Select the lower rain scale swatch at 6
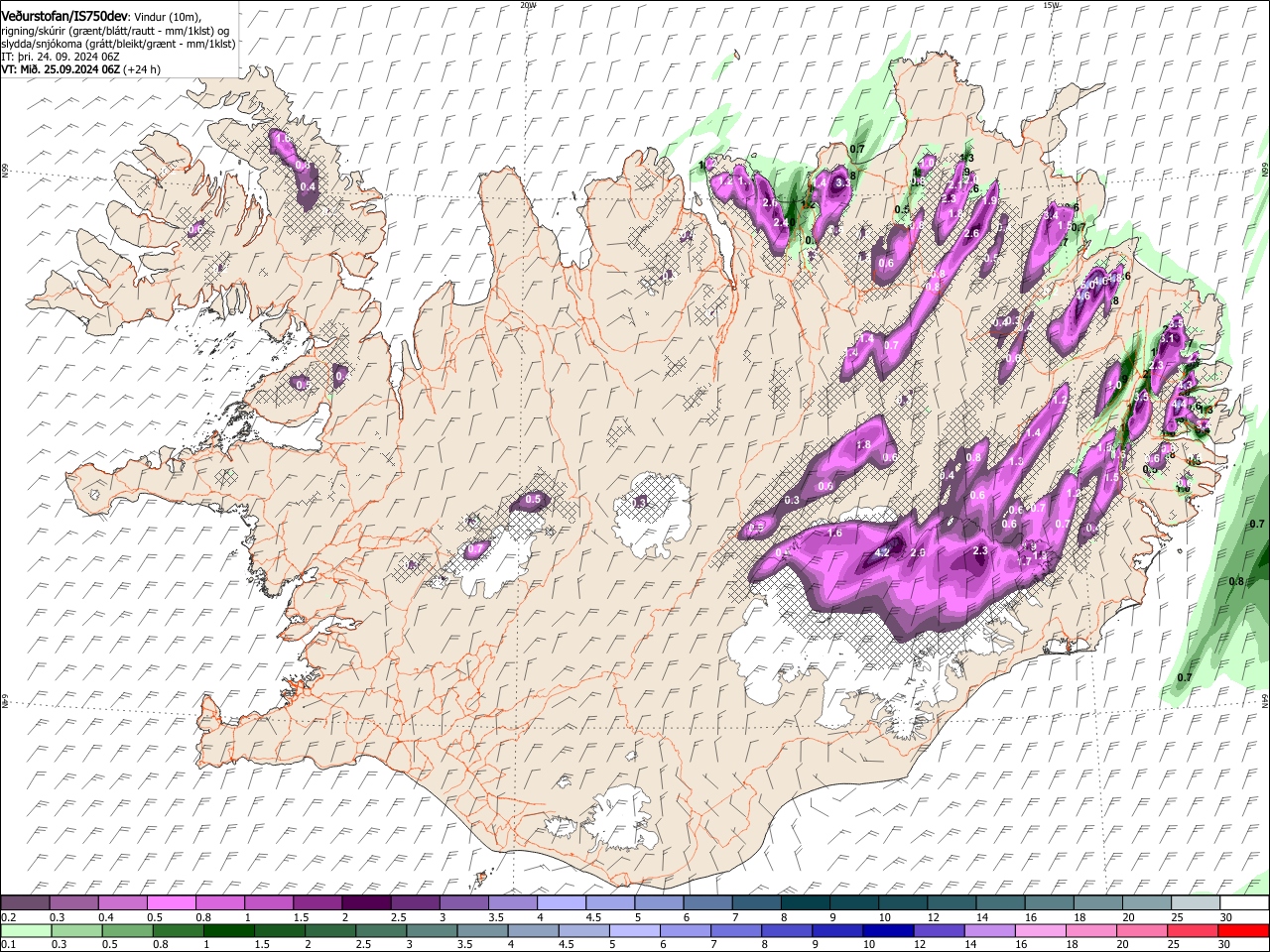Screen dimensions: 1270x952 coord(685,930)
